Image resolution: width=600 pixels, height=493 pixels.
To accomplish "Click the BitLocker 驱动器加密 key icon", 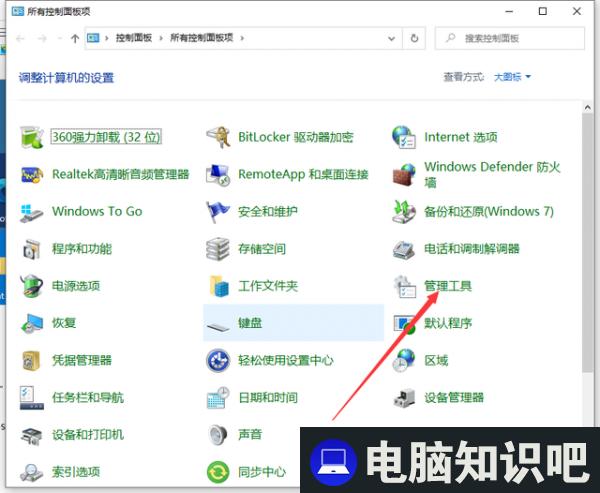I will 218,137.
